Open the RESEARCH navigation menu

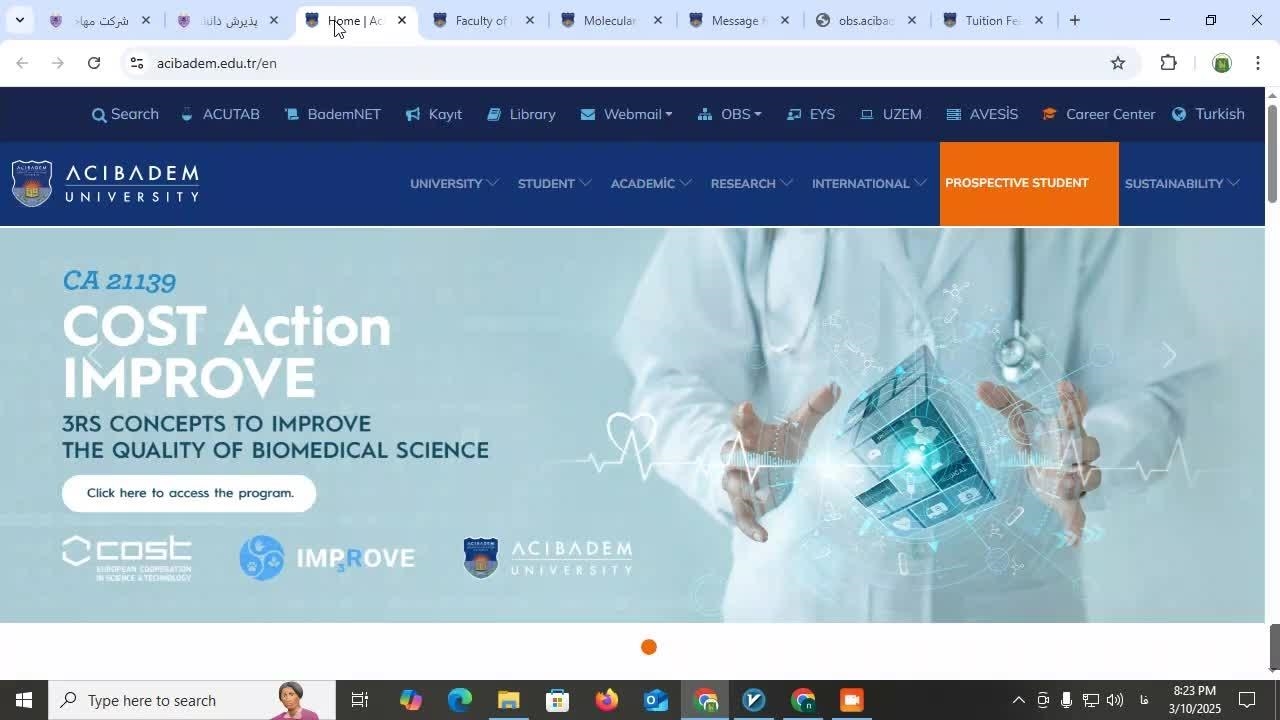[x=751, y=183]
